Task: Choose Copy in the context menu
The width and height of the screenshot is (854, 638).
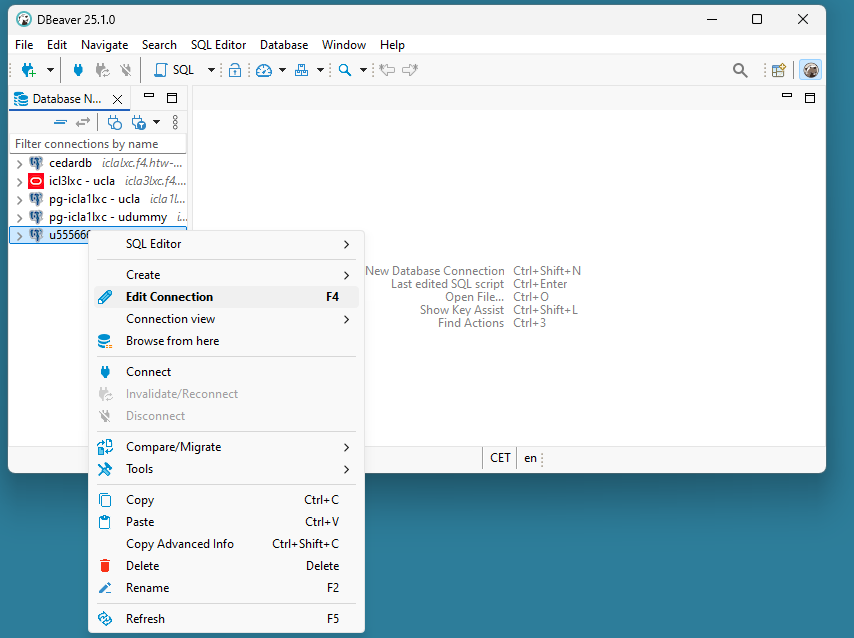Action: pyautogui.click(x=226, y=500)
